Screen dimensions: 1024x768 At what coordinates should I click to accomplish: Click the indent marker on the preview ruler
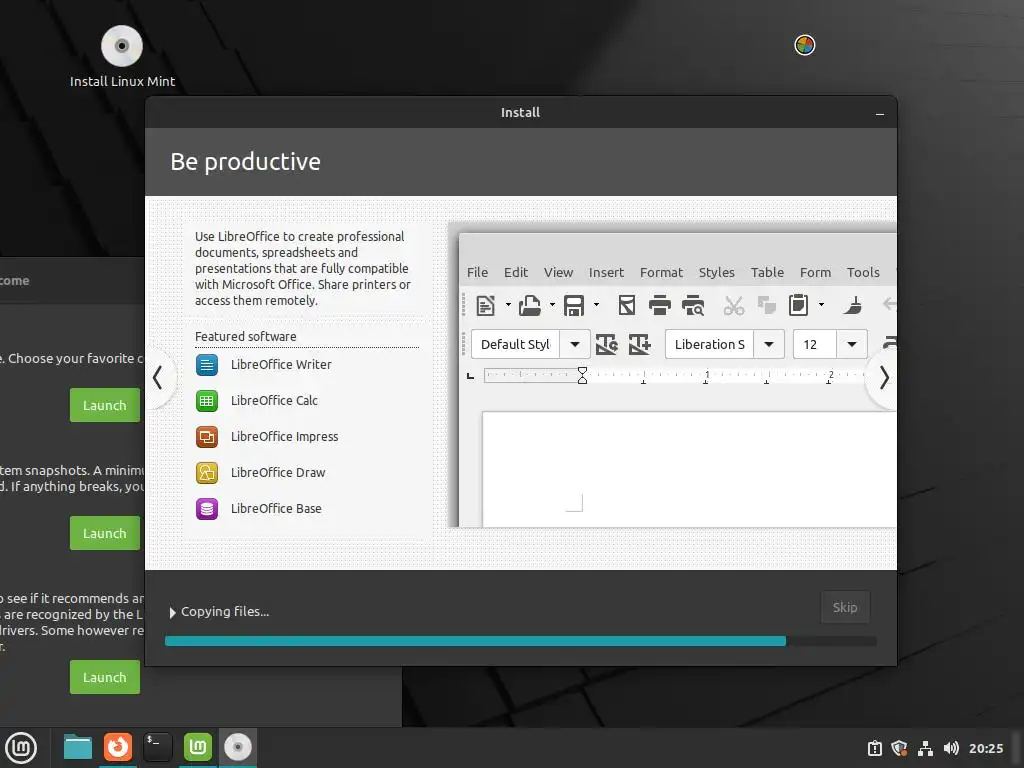point(582,375)
